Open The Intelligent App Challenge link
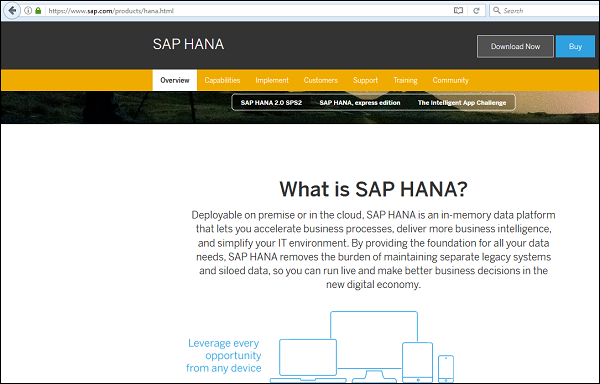Image resolution: width=600 pixels, height=384 pixels. (462, 103)
